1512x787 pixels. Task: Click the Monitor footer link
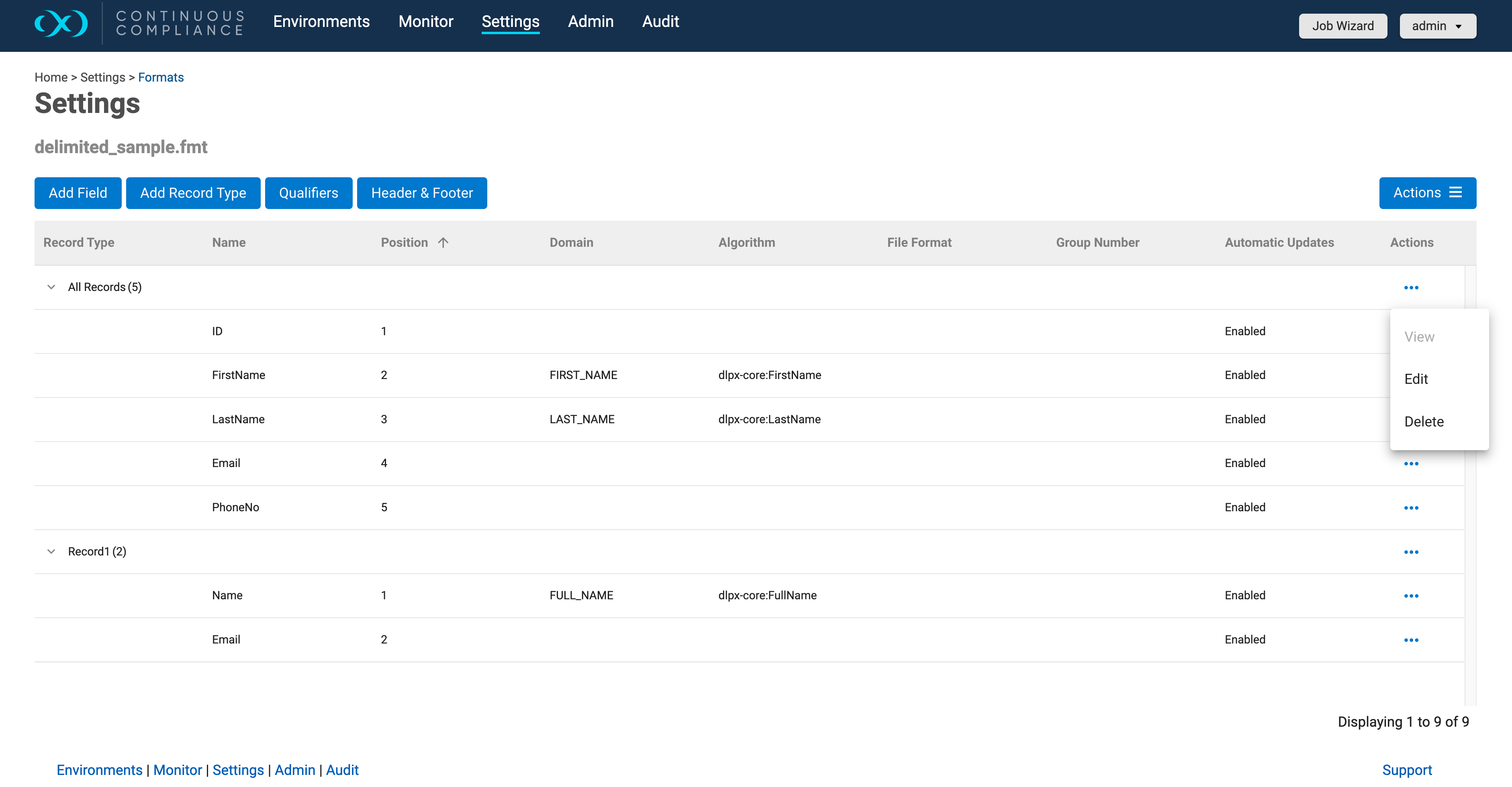pyautogui.click(x=178, y=770)
